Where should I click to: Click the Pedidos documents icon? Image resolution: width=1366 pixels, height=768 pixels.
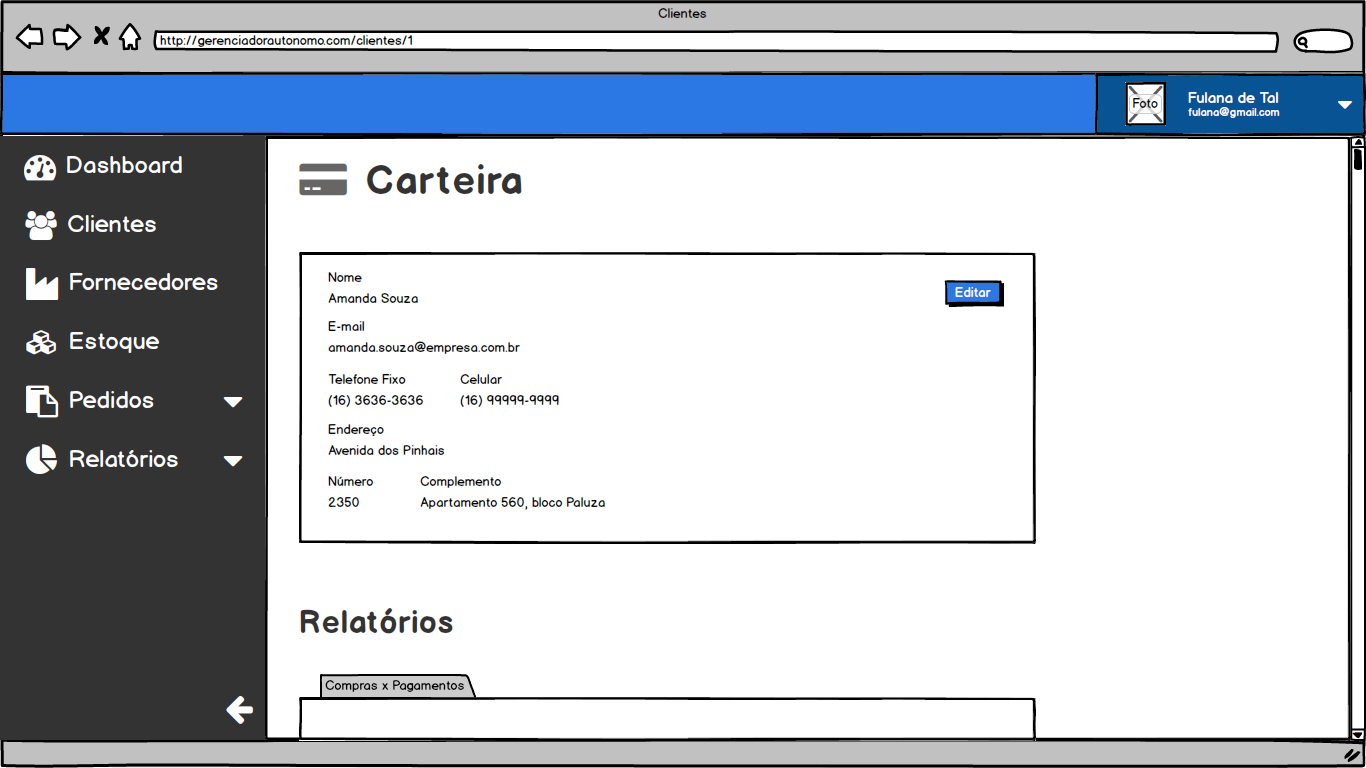(41, 401)
